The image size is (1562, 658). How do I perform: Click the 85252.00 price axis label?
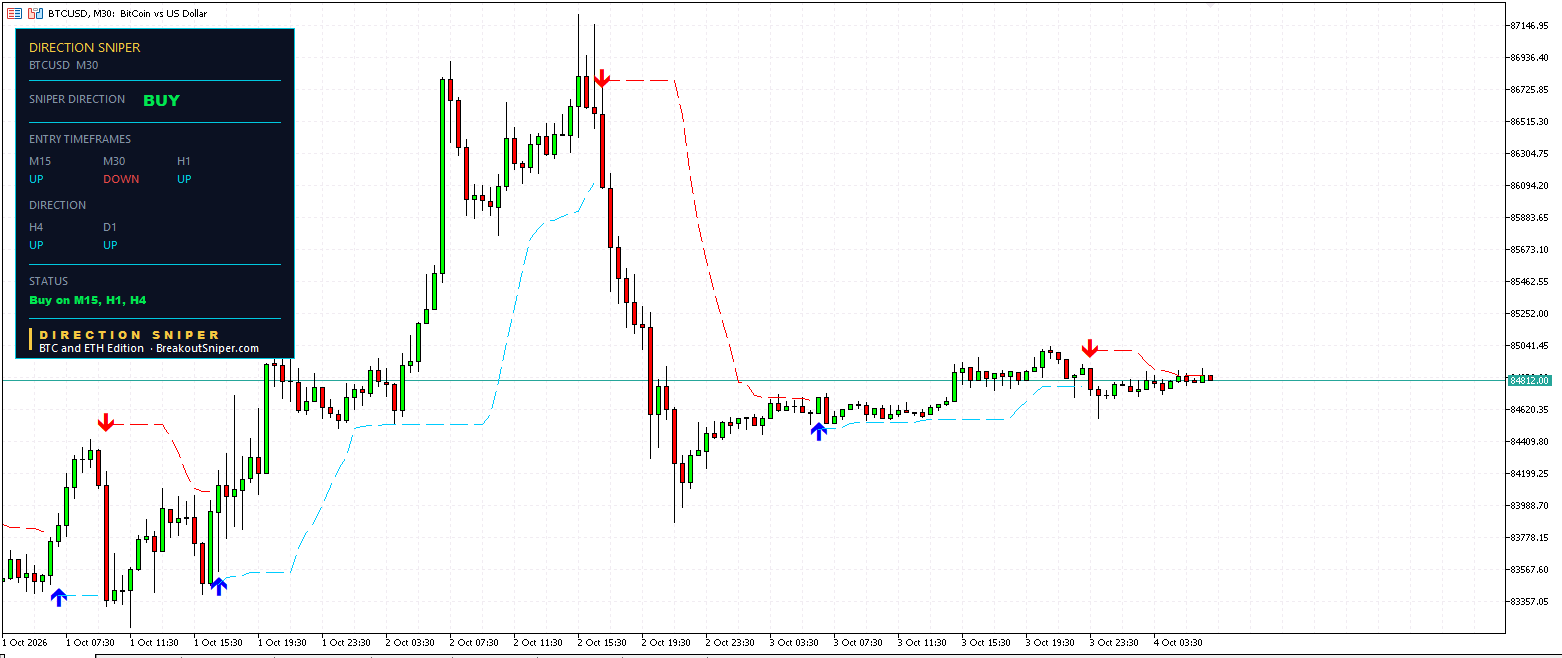click(1530, 313)
